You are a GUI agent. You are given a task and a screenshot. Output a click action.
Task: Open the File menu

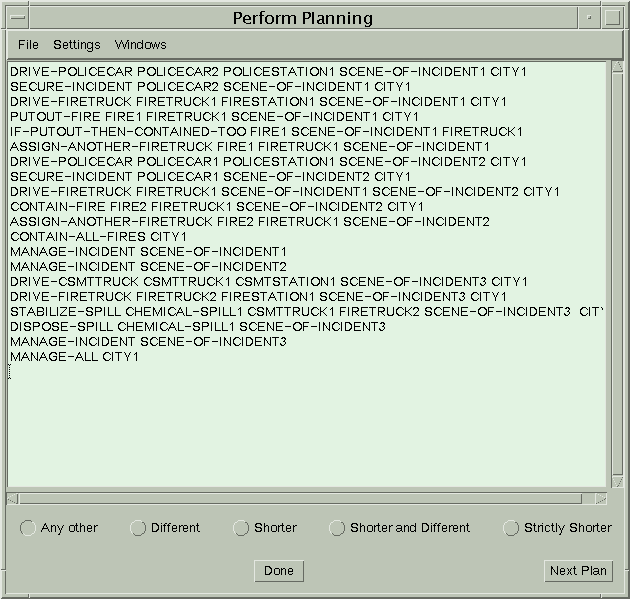pos(28,45)
